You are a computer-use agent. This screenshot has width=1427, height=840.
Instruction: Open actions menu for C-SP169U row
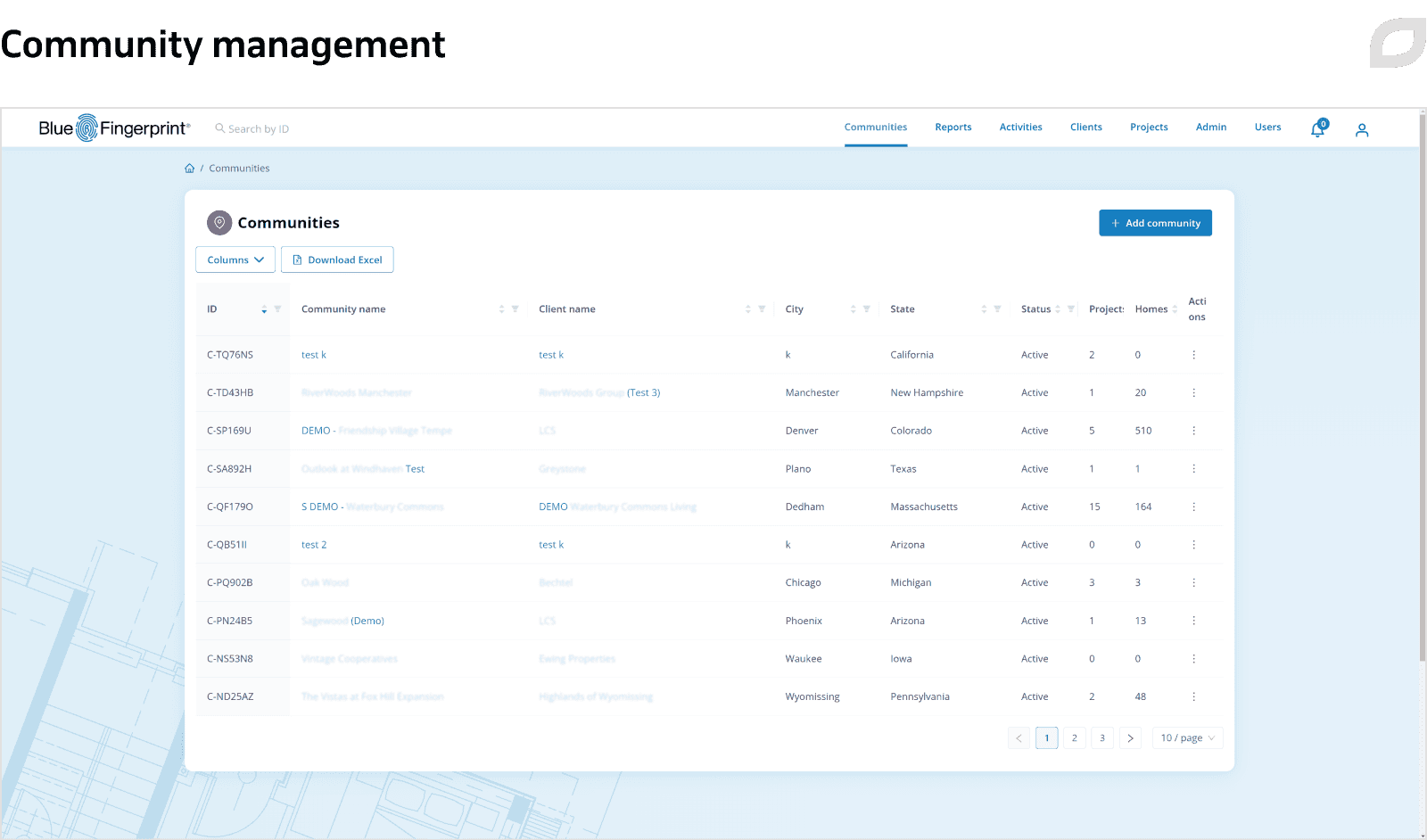(1193, 431)
